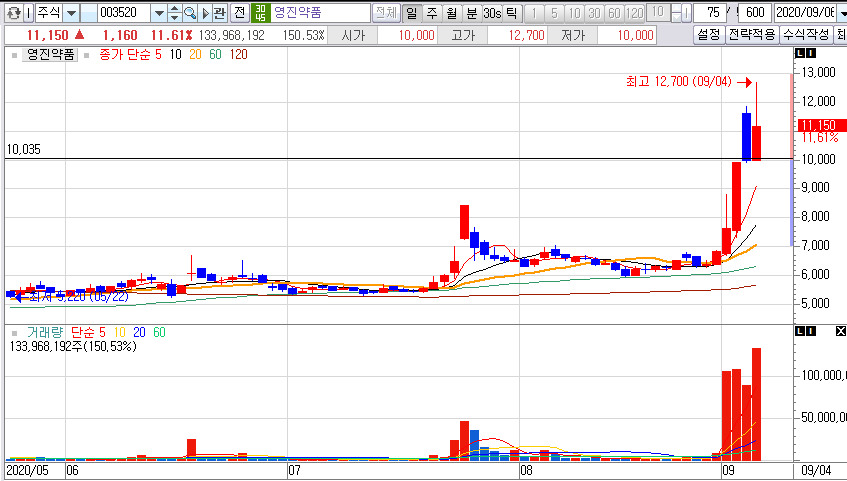Open the 설정 settings button
This screenshot has height=481, width=847.
(709, 36)
